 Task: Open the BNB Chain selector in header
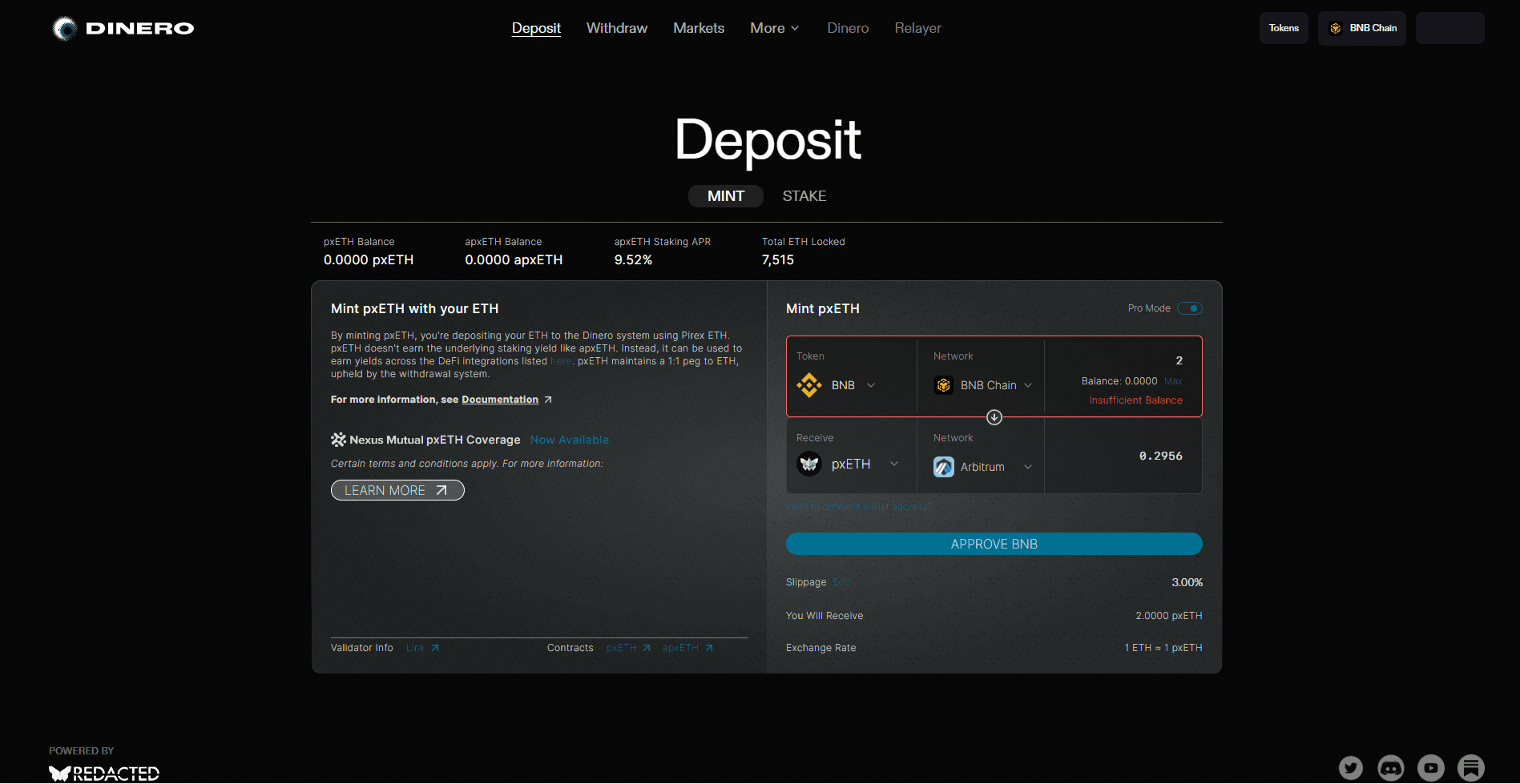coord(1362,28)
